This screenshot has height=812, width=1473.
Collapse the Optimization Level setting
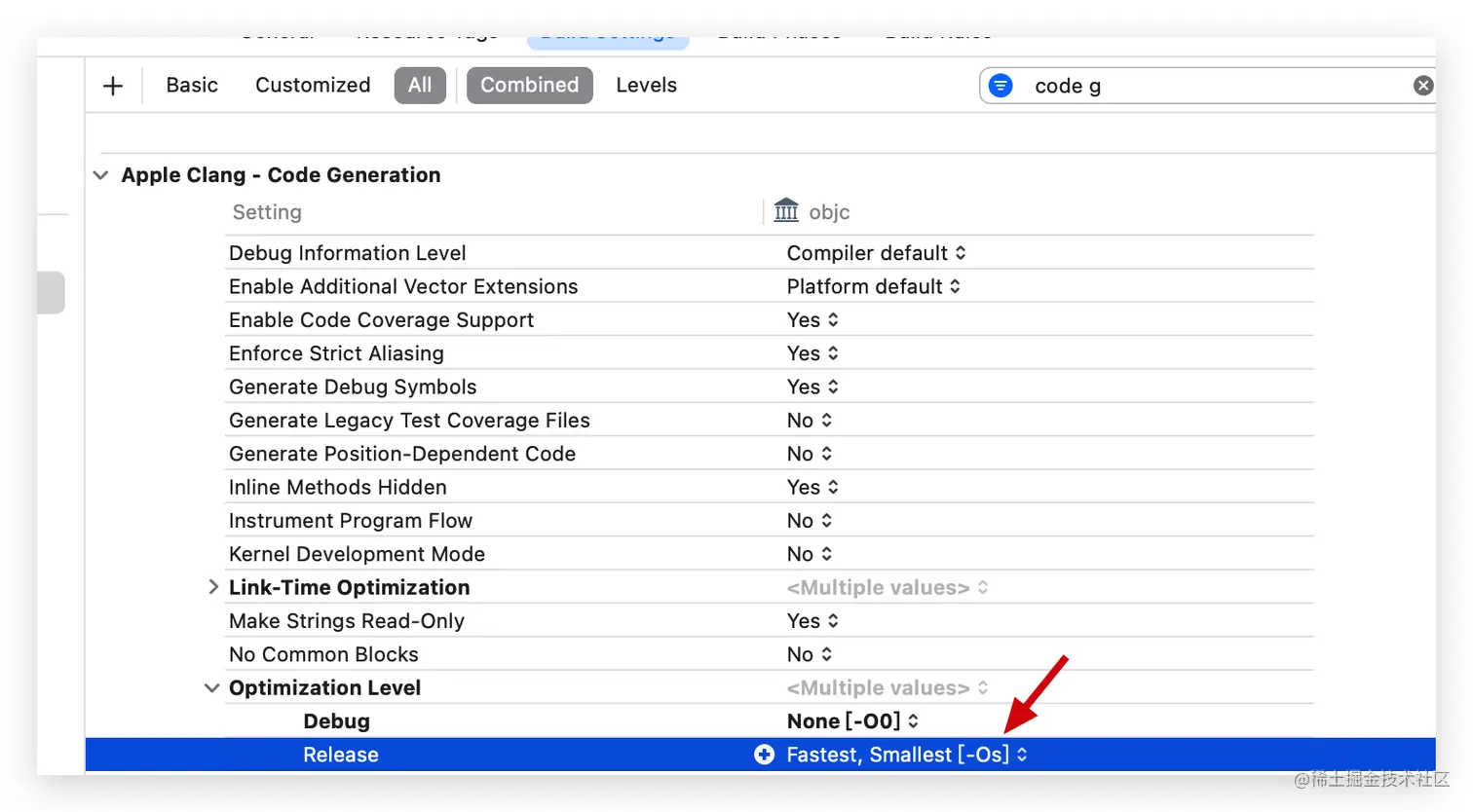211,688
